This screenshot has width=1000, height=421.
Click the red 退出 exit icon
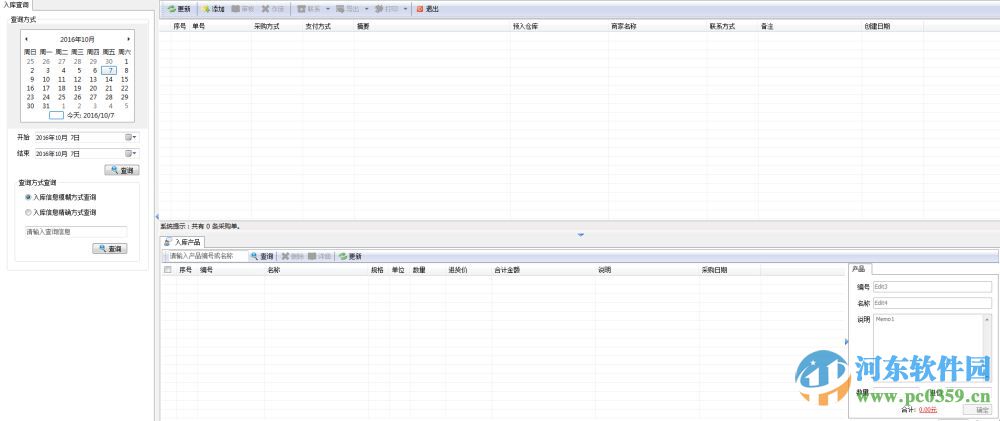click(x=419, y=10)
